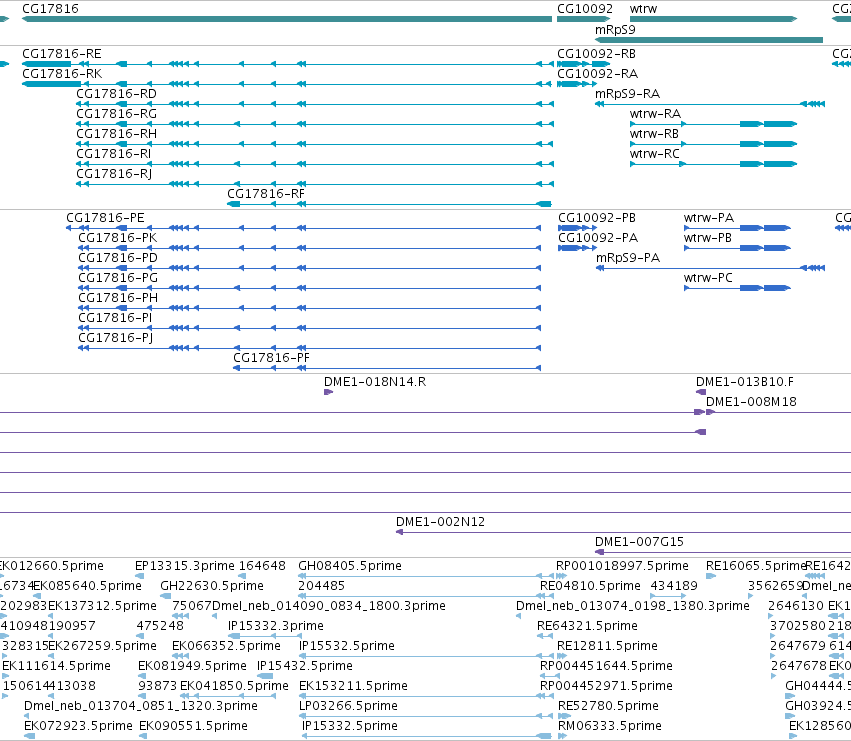Select transcript label CG17816-RI
This screenshot has width=851, height=741.
(114, 154)
